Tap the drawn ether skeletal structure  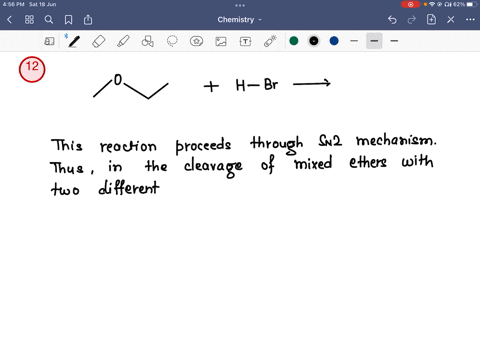(x=131, y=87)
